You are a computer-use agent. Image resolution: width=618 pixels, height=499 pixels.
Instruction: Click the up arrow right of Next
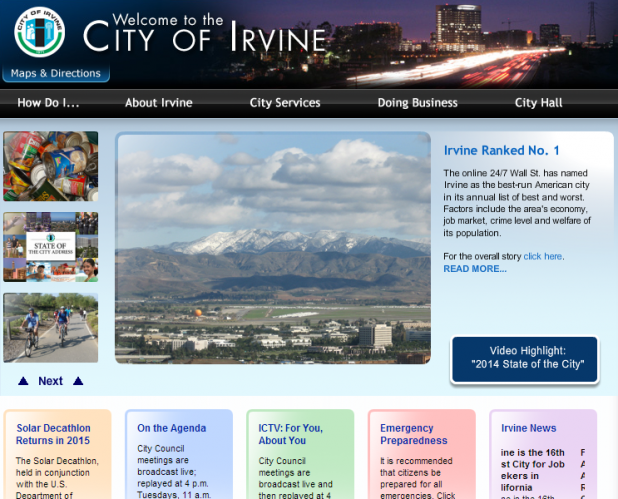(x=78, y=381)
